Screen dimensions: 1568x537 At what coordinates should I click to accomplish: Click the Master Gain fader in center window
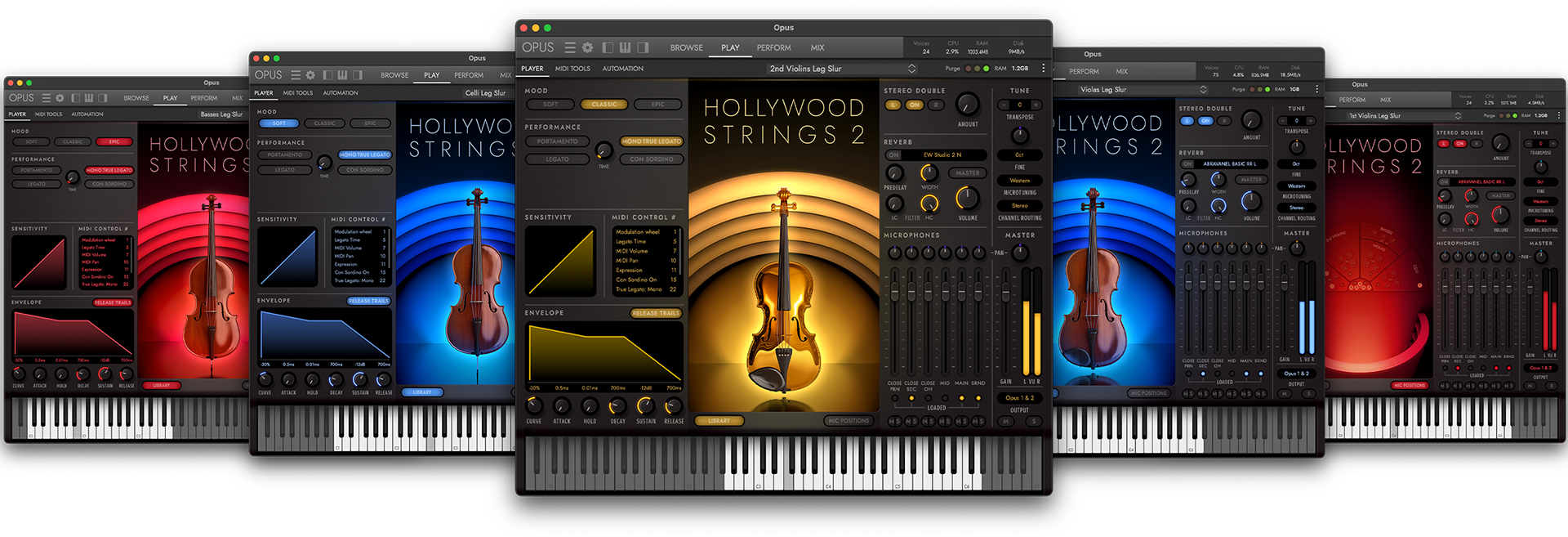tap(1005, 293)
